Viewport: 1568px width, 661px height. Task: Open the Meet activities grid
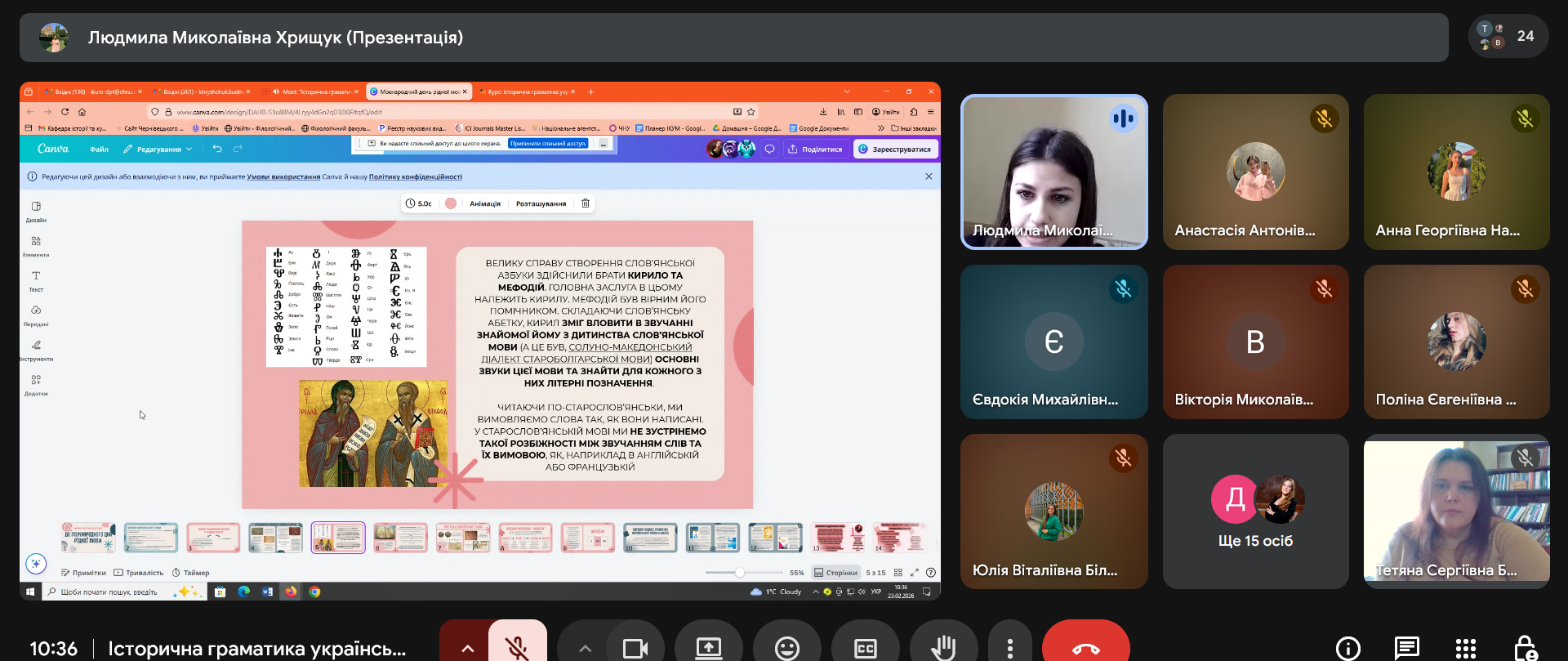click(1466, 649)
